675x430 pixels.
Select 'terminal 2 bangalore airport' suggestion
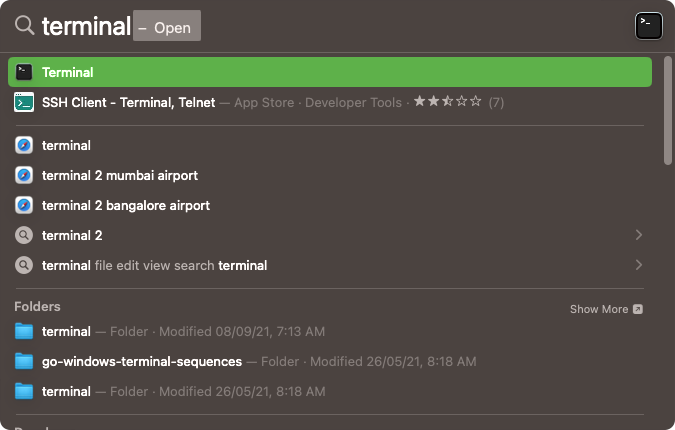tap(330, 205)
